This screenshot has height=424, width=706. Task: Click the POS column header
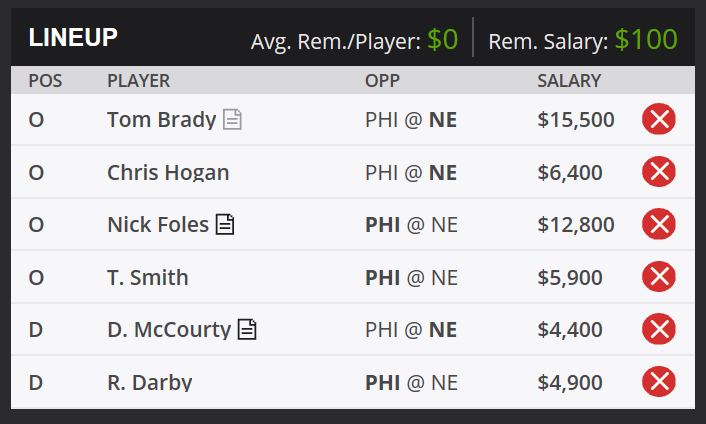45,81
